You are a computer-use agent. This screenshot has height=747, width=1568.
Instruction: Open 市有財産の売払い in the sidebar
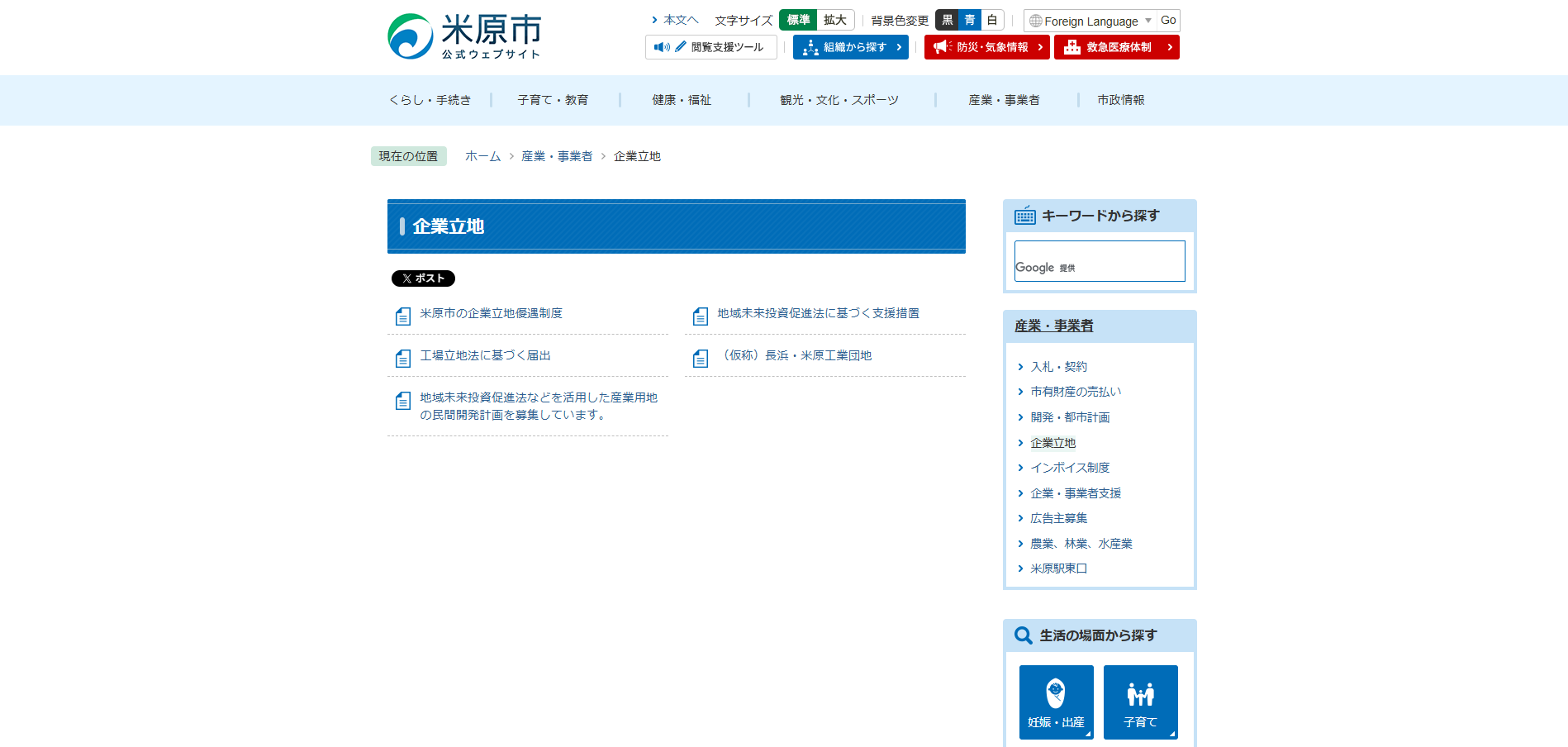(x=1076, y=392)
